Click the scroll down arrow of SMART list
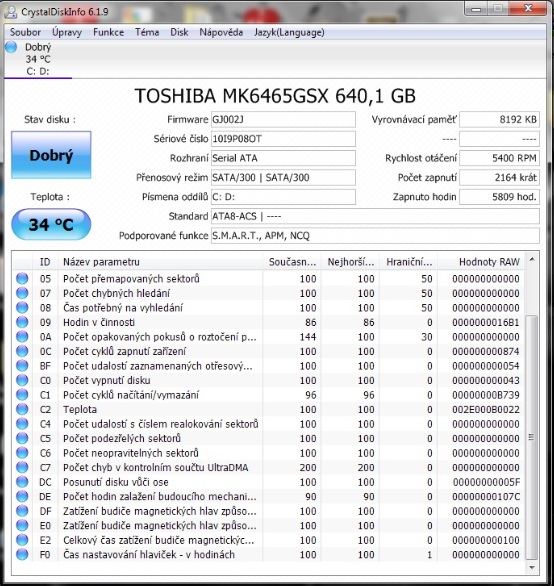554x586 pixels. [532, 568]
